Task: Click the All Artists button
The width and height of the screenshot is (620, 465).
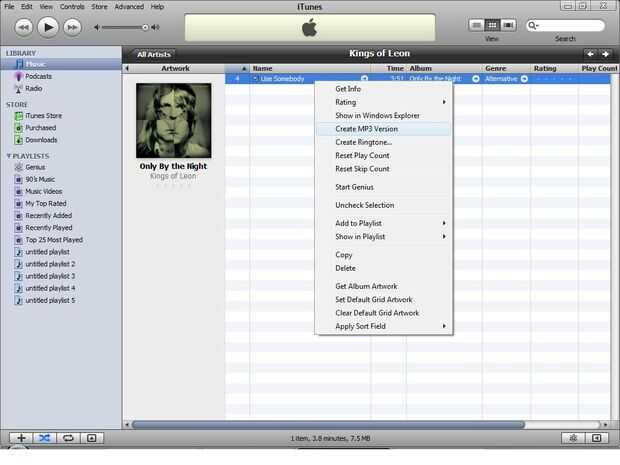Action: pyautogui.click(x=153, y=55)
